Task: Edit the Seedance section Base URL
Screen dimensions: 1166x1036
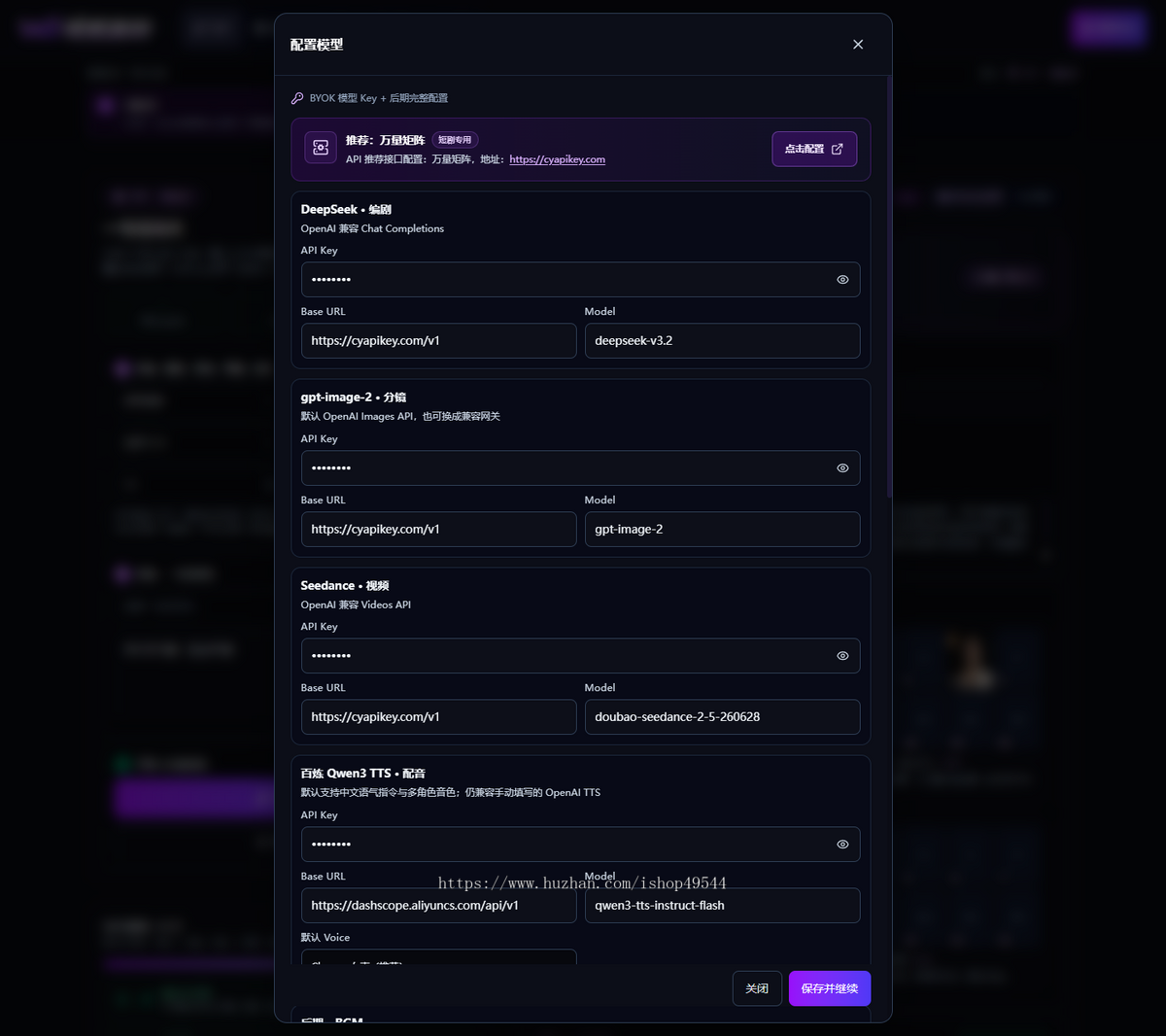Action: point(438,717)
